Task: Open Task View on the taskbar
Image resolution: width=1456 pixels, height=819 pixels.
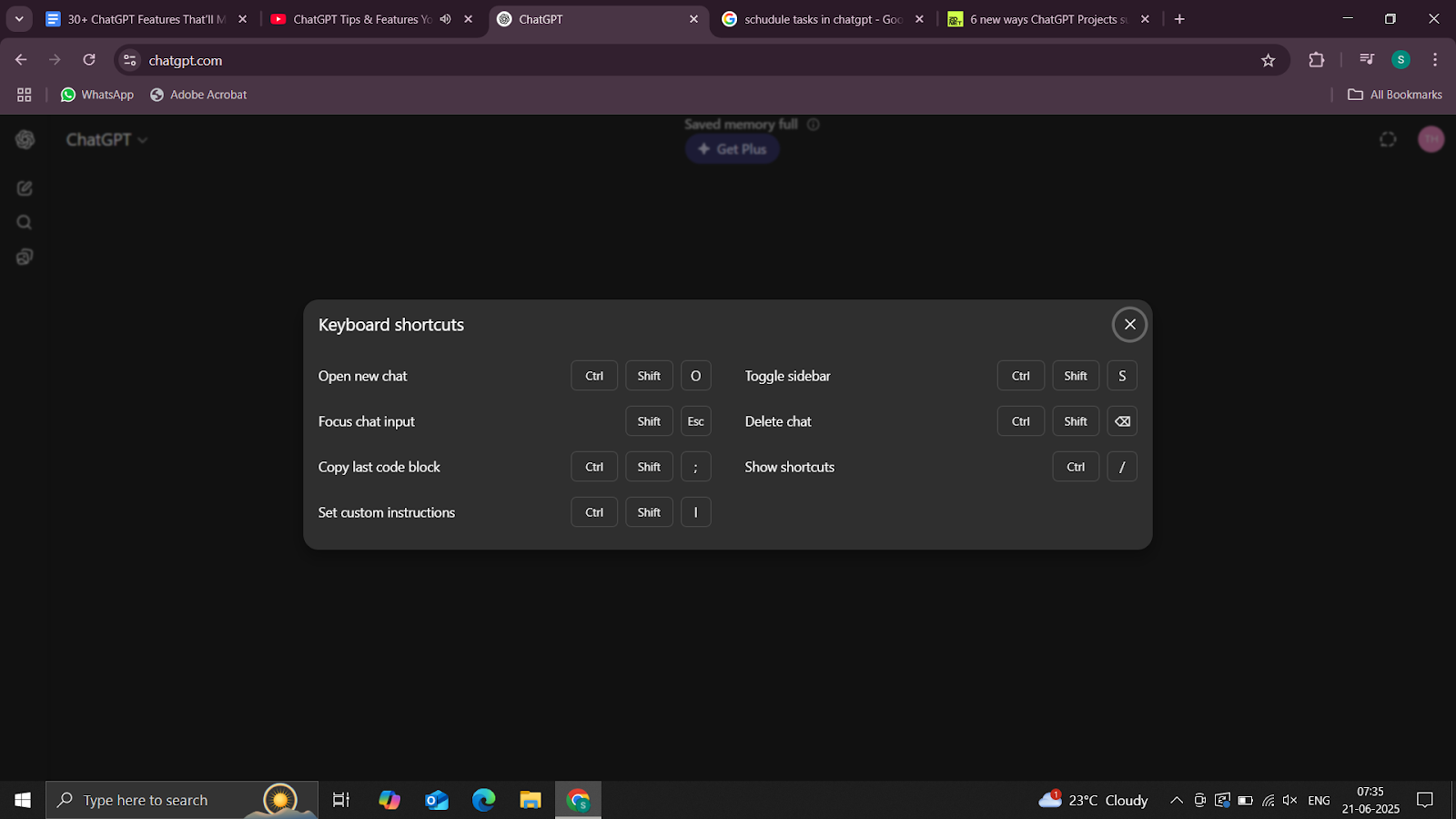Action: 341,800
